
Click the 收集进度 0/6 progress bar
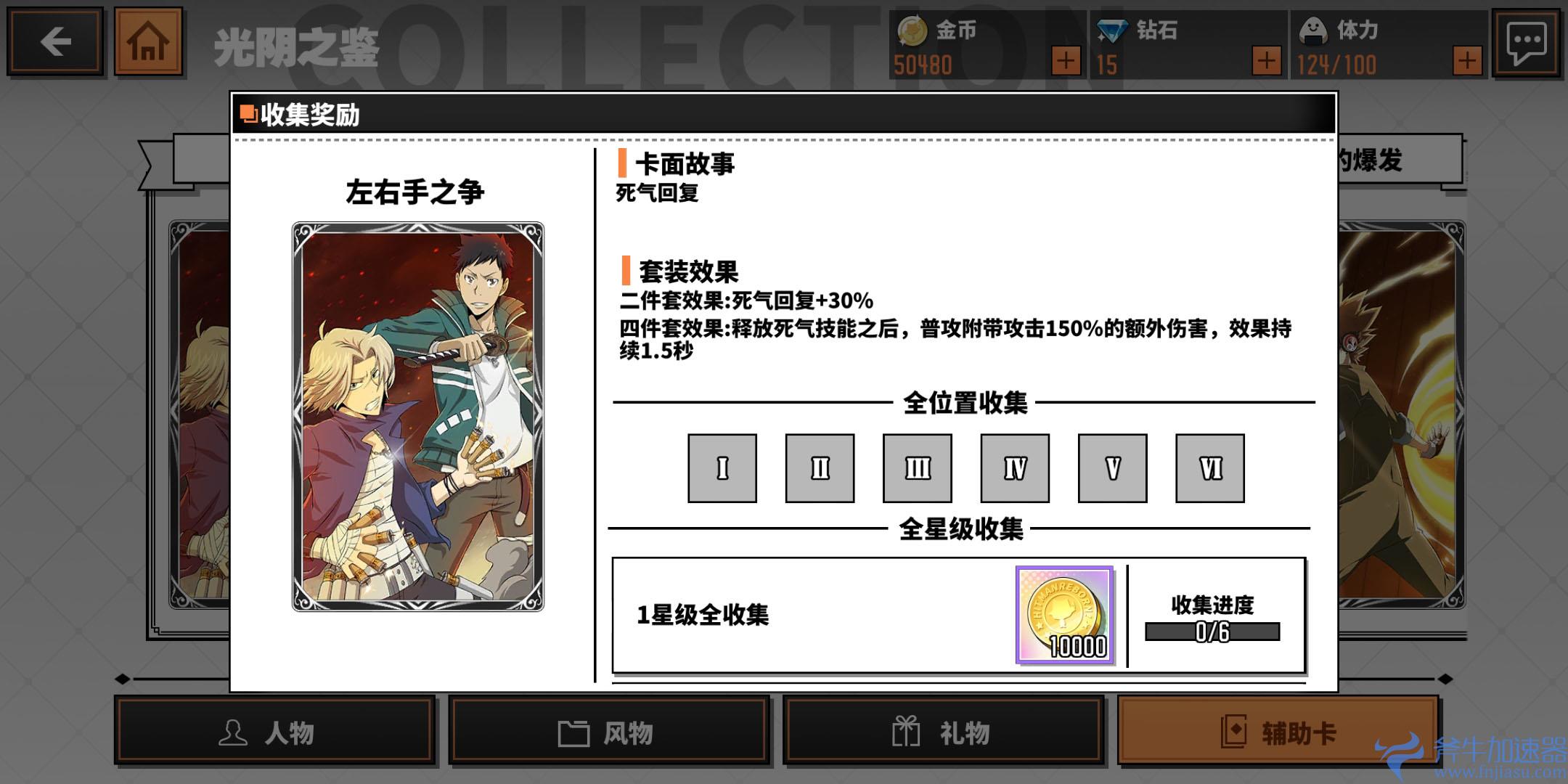pyautogui.click(x=1212, y=632)
